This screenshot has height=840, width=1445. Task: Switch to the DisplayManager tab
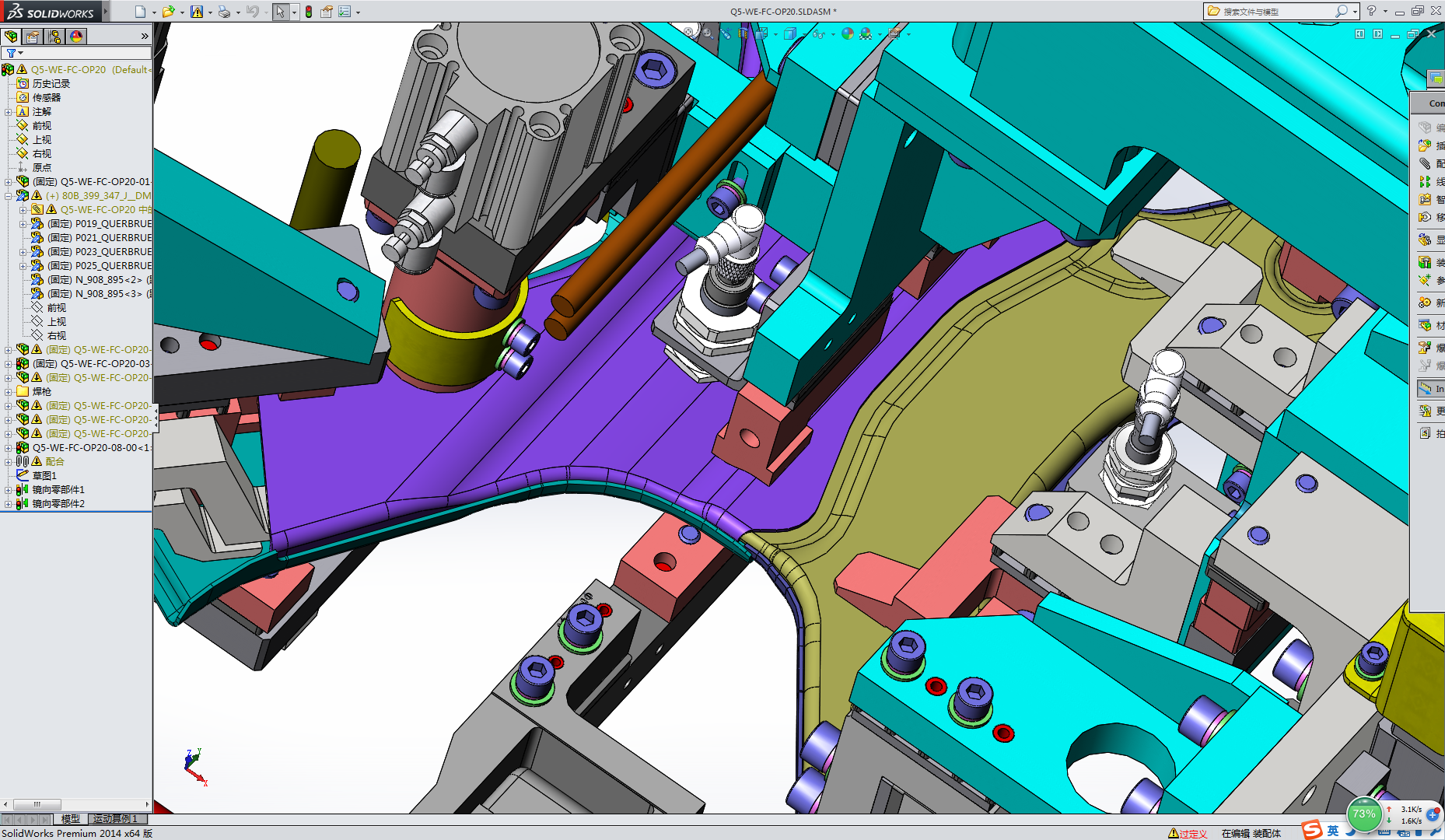point(76,37)
